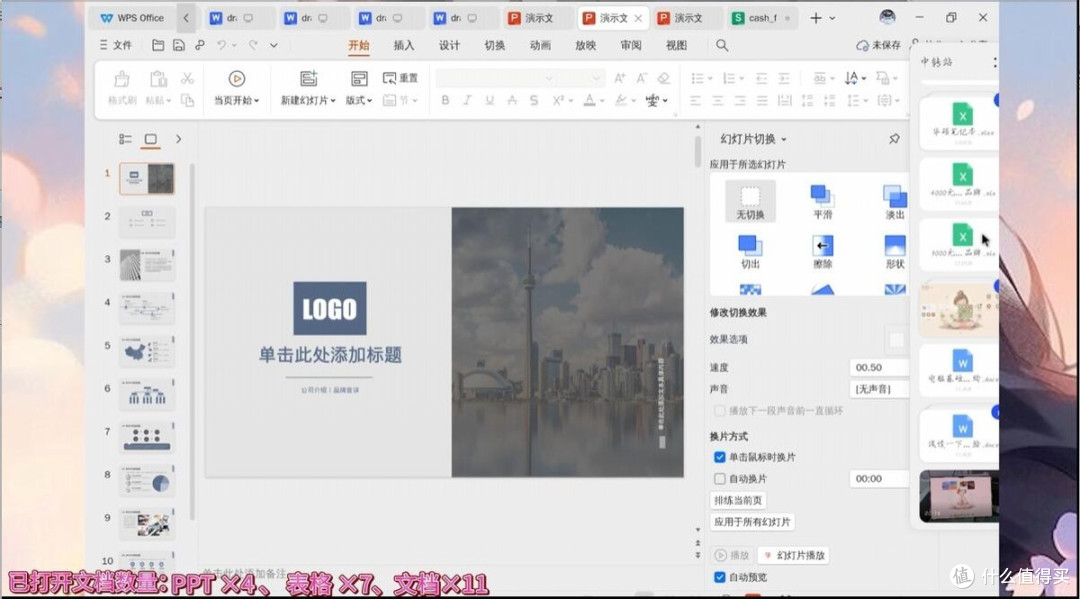This screenshot has height=599, width=1080.
Task: Switch to the 设计 ribbon tab
Action: click(449, 45)
